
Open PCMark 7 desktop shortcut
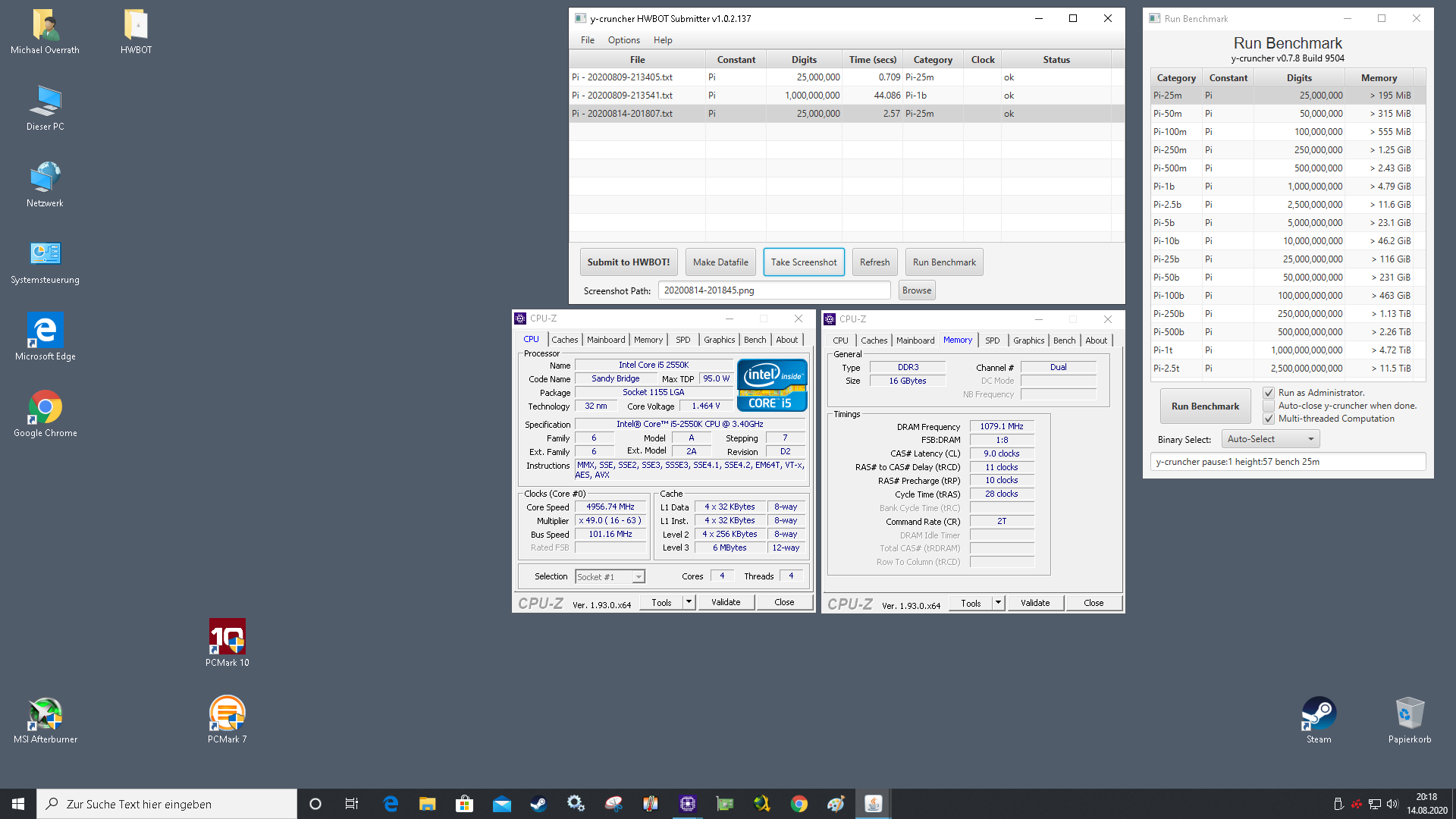click(227, 720)
